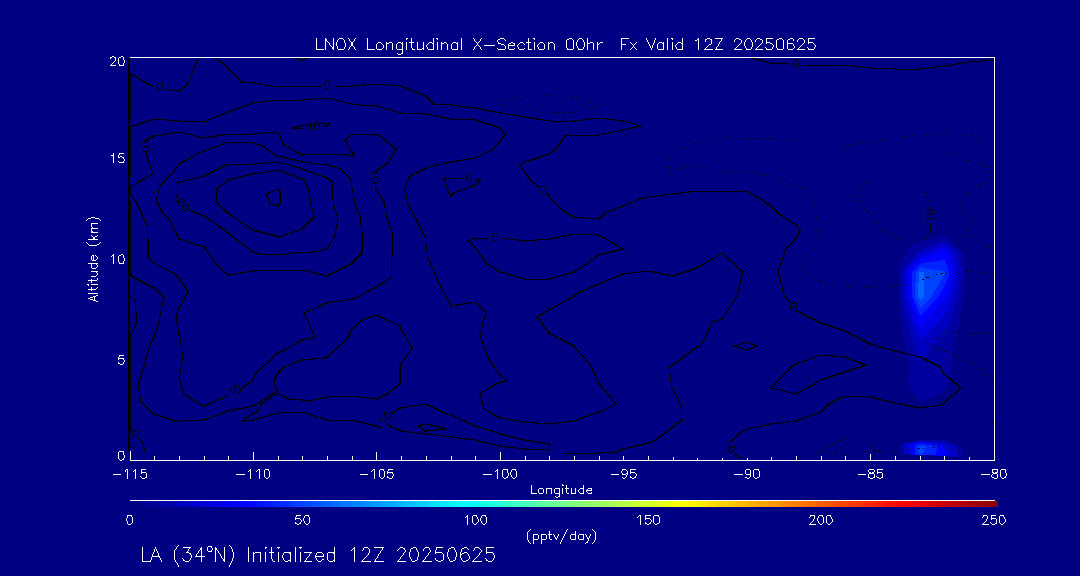This screenshot has height=576, width=1080.
Task: Click the -90 longitude tick label
Action: point(747,475)
